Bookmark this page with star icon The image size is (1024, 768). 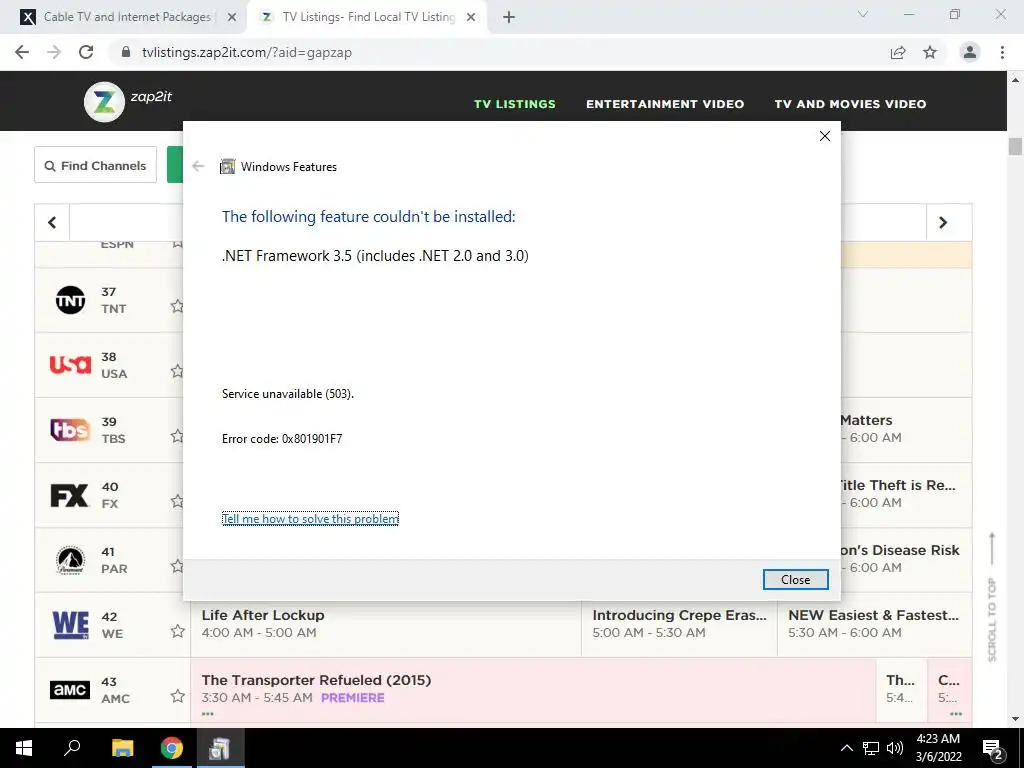point(930,52)
